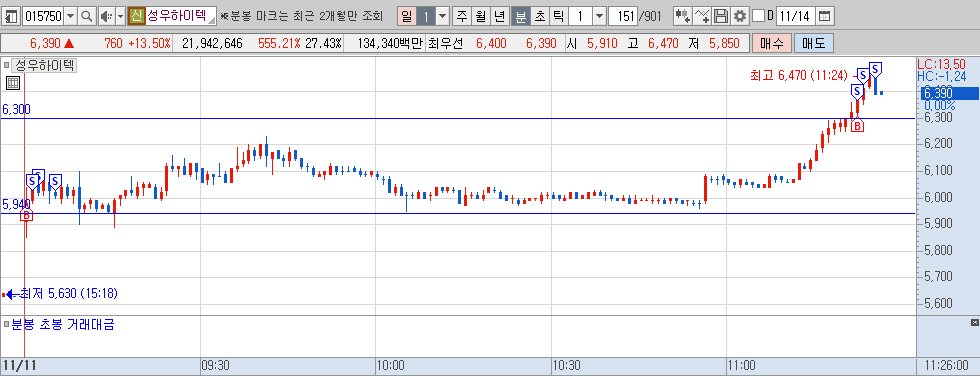Click the speaker sound alert icon
The image size is (980, 376).
[106, 16]
